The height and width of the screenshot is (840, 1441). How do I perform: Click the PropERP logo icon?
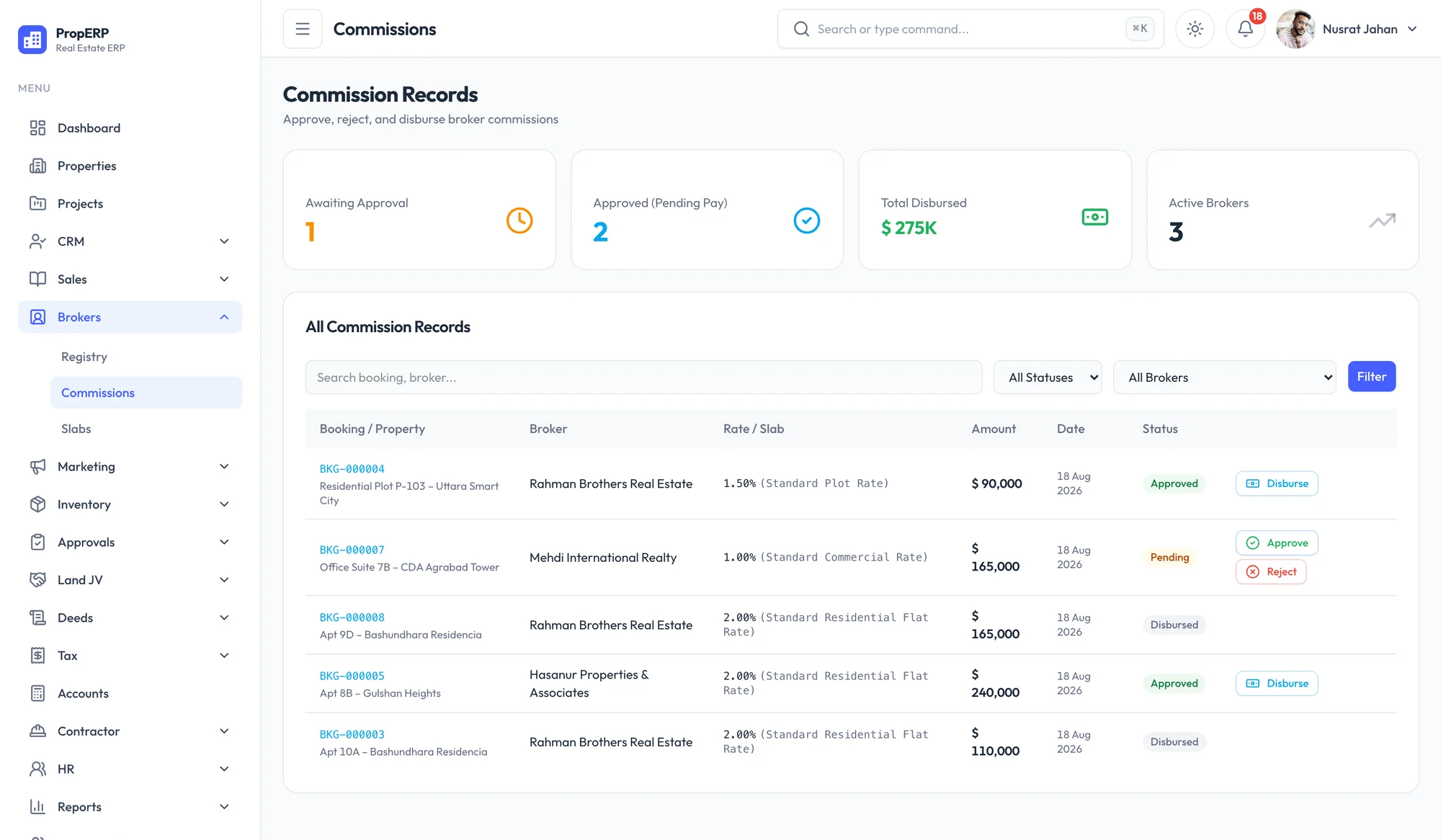click(x=32, y=40)
